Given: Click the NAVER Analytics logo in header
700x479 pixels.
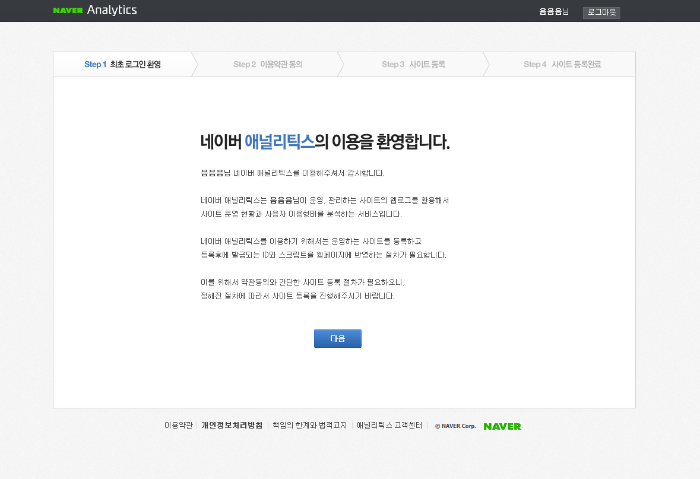Looking at the screenshot, I should click(x=95, y=10).
